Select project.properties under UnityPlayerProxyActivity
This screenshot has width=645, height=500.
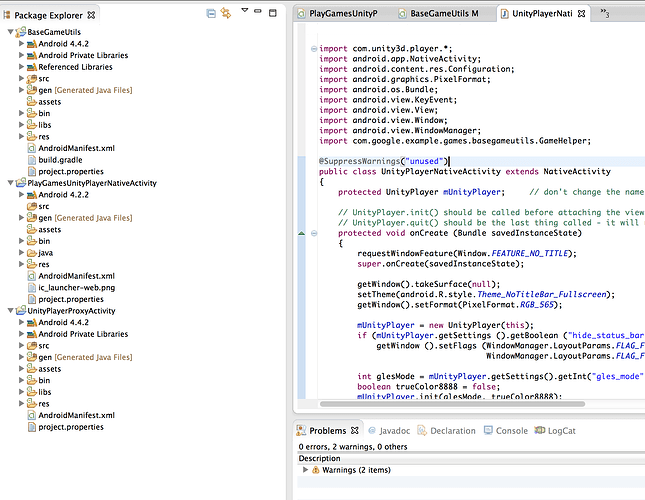coord(65,427)
